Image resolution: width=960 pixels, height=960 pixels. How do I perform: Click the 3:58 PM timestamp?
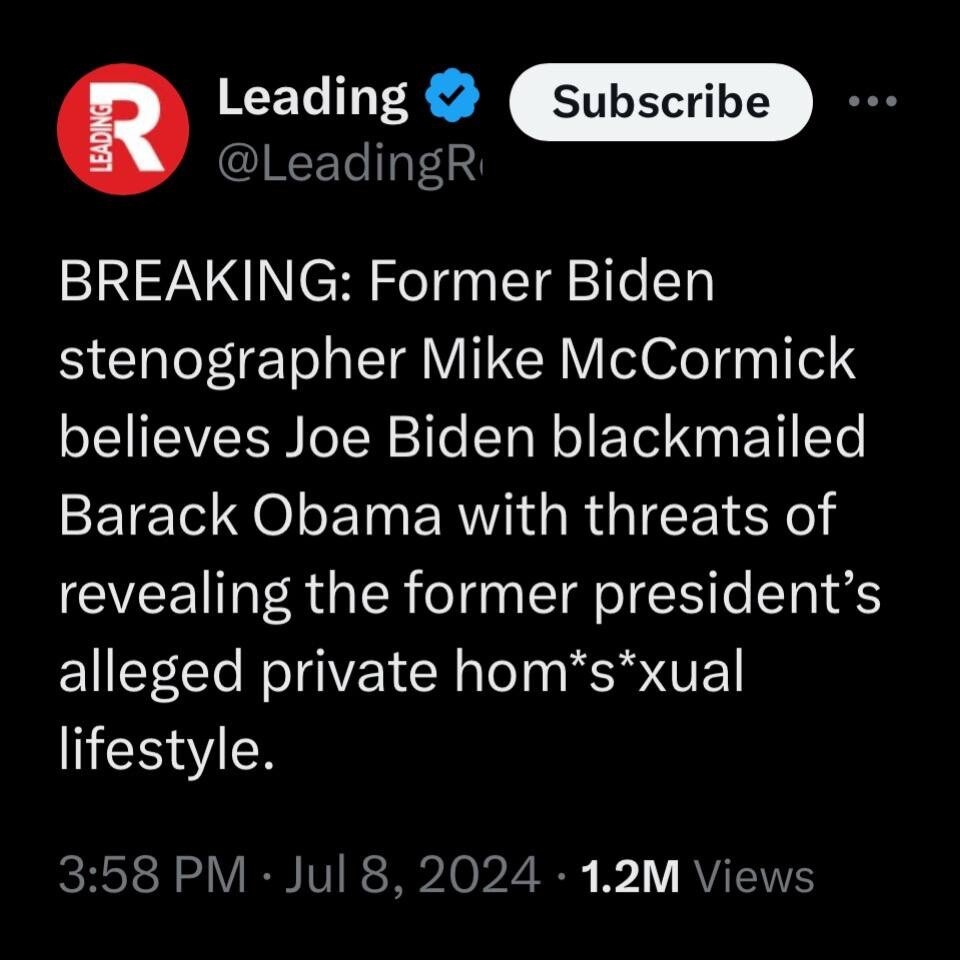pyautogui.click(x=152, y=877)
